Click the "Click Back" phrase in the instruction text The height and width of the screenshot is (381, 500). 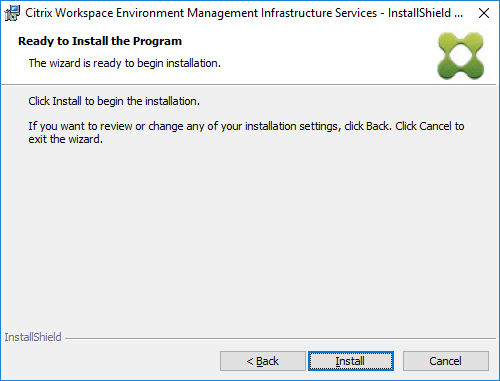coord(367,126)
